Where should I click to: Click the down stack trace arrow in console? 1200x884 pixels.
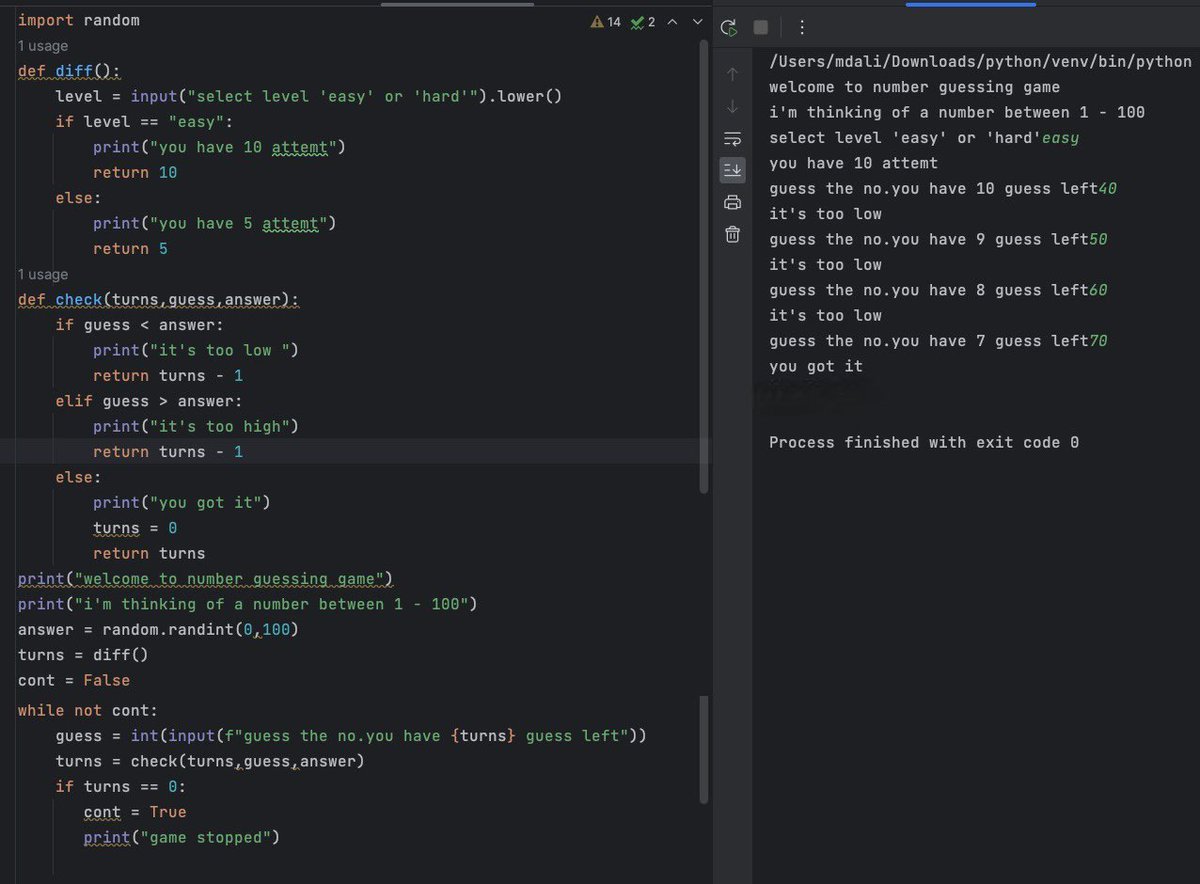pyautogui.click(x=733, y=106)
